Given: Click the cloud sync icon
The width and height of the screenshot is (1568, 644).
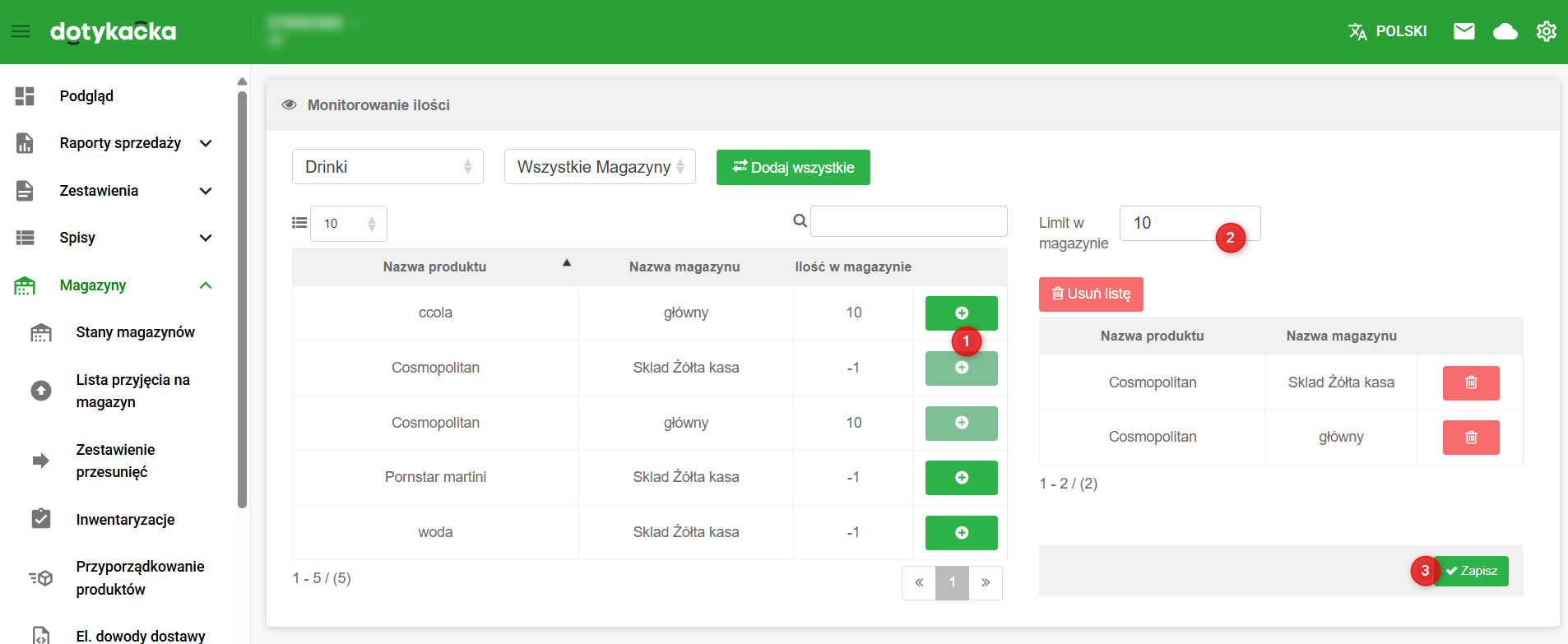Looking at the screenshot, I should click(1505, 31).
